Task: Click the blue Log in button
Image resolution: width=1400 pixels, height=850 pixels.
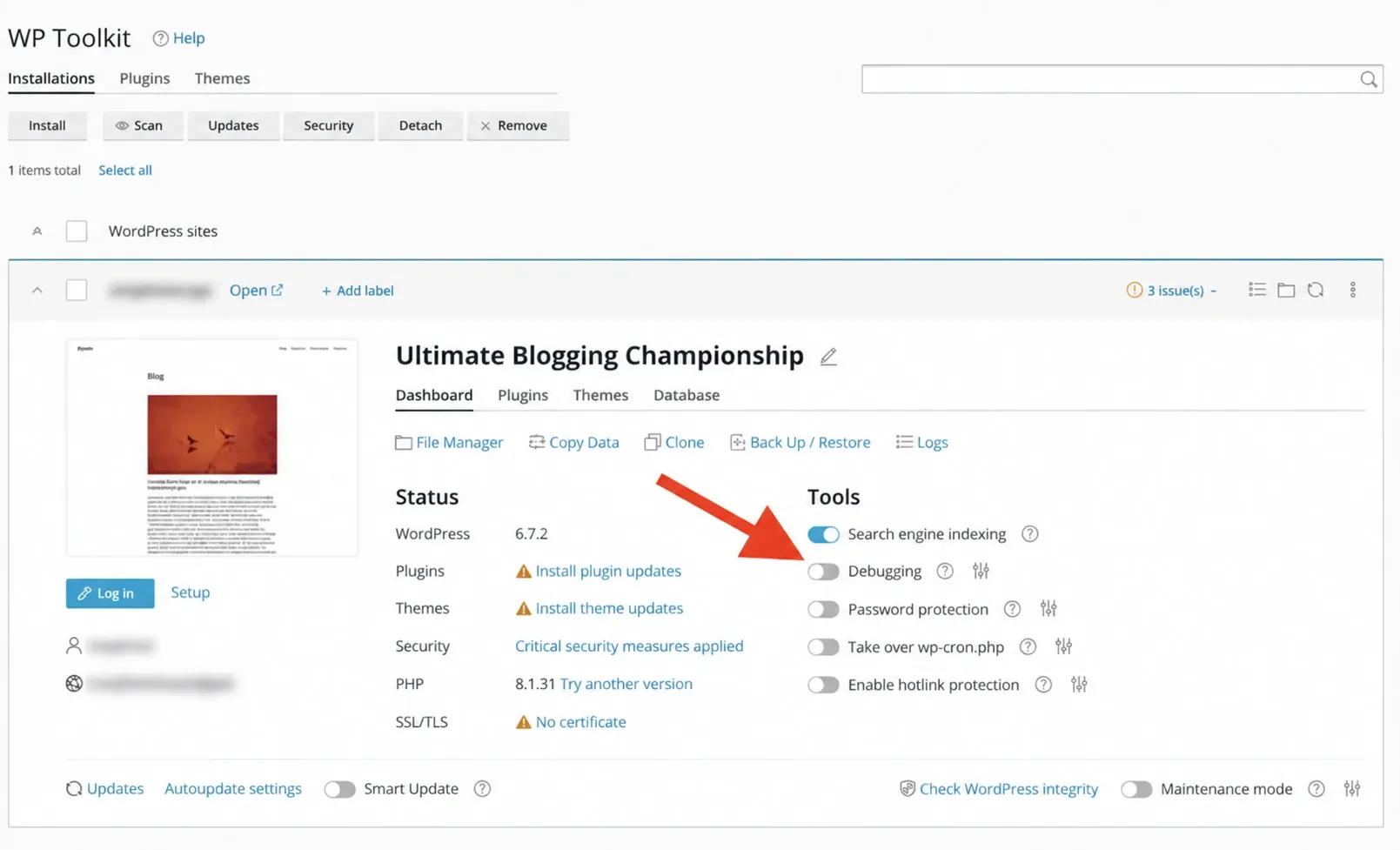Action: click(110, 593)
